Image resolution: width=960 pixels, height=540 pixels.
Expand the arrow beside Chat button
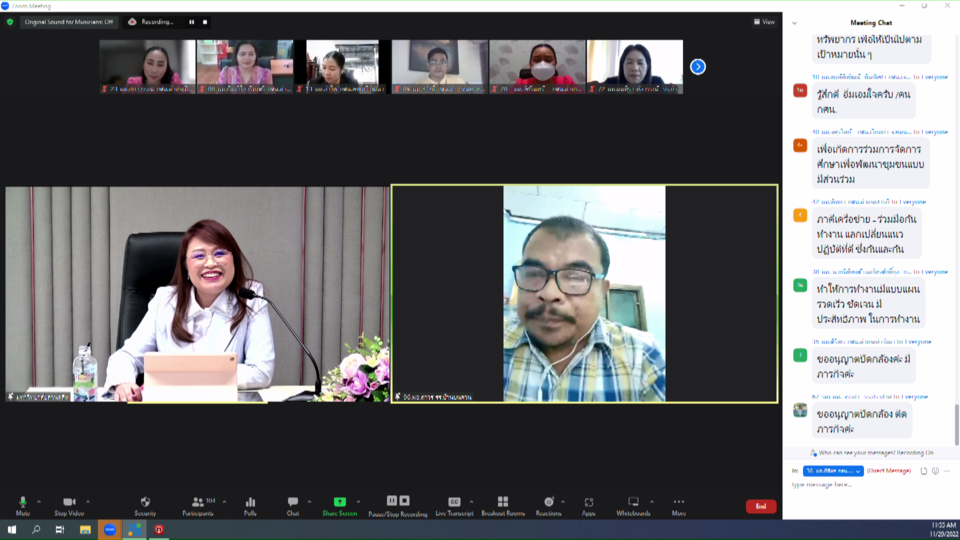[309, 502]
